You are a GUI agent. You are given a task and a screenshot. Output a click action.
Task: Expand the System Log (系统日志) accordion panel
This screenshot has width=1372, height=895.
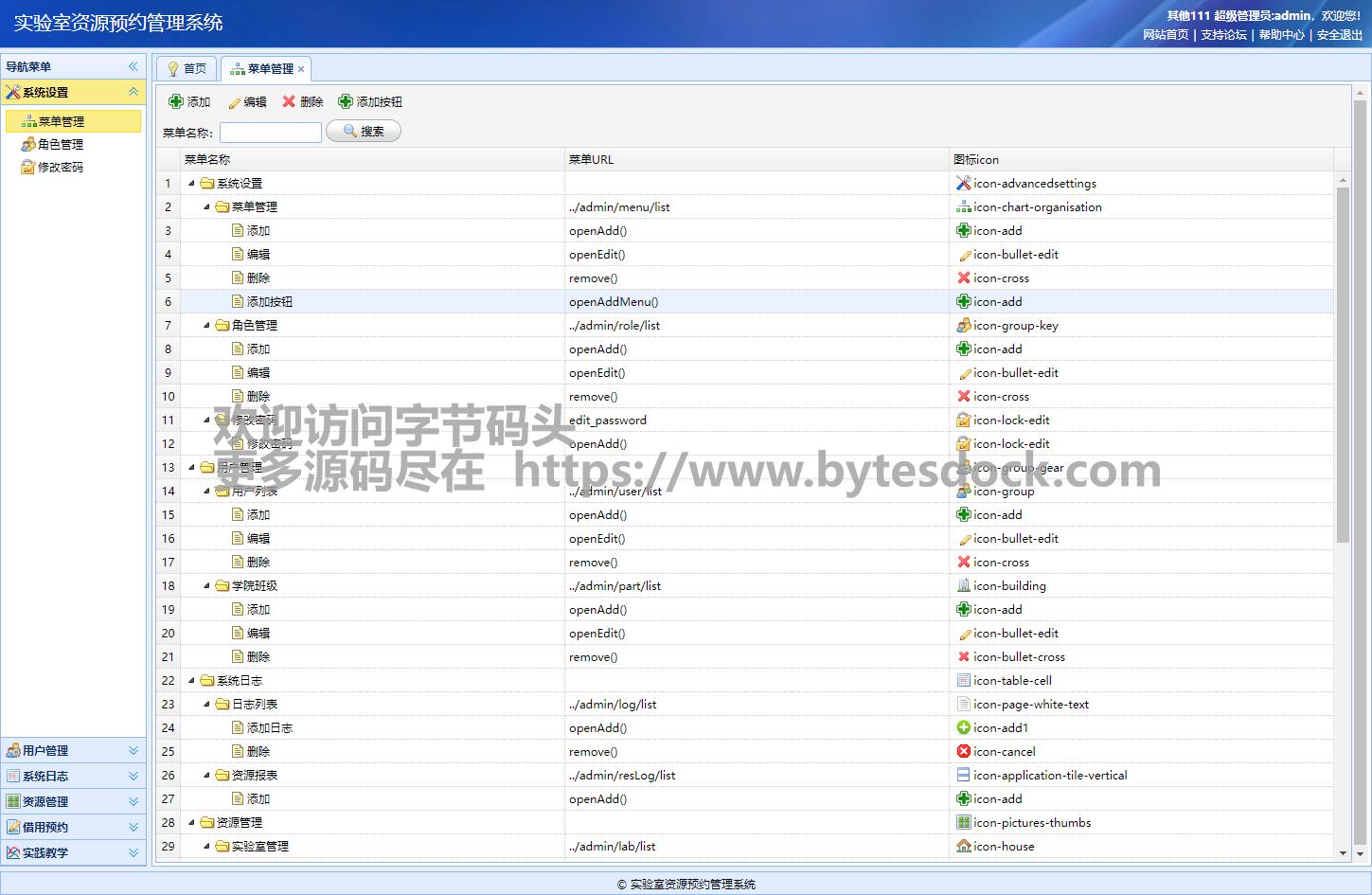(133, 776)
